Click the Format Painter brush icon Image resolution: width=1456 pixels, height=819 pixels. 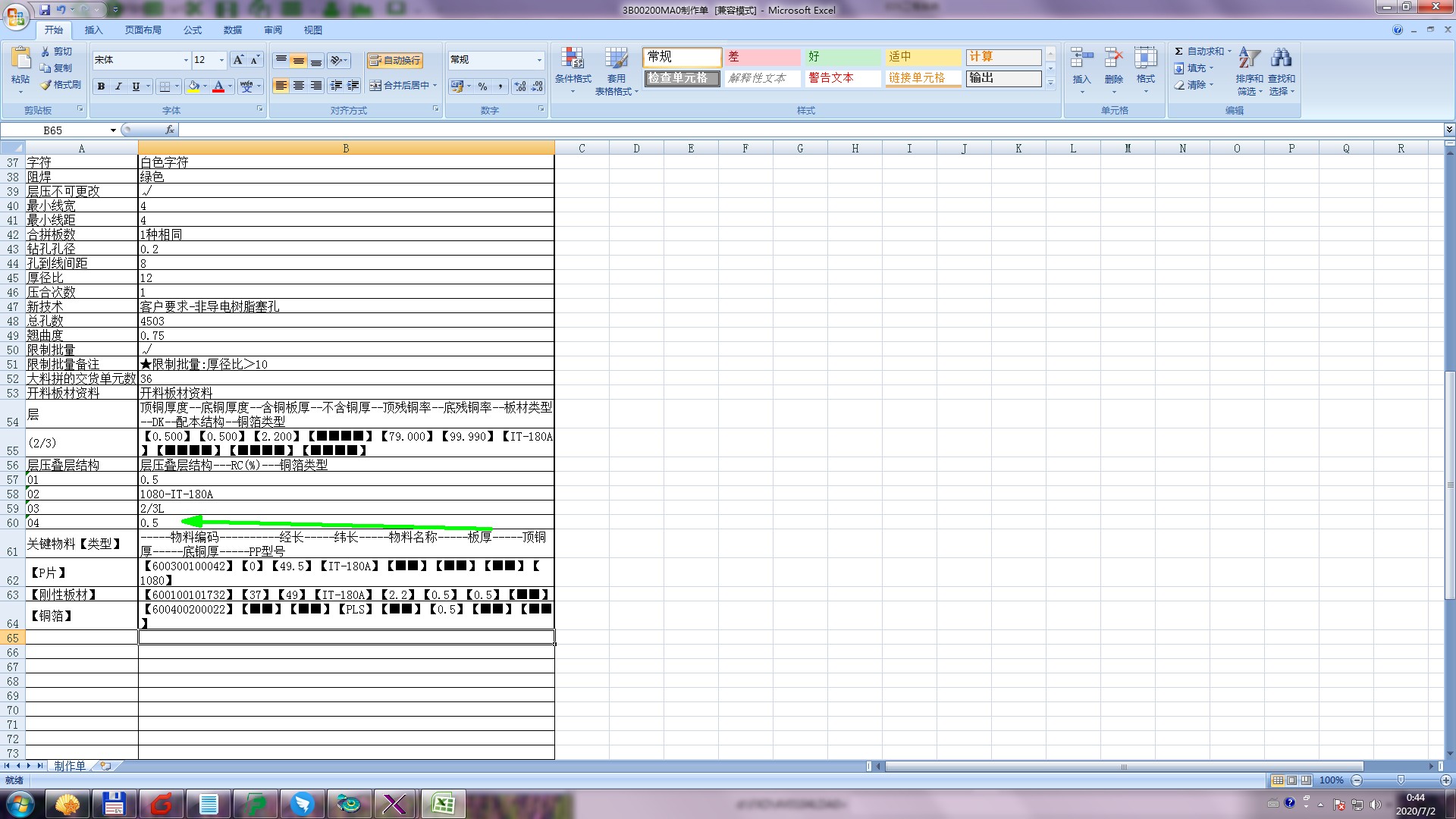[x=47, y=85]
